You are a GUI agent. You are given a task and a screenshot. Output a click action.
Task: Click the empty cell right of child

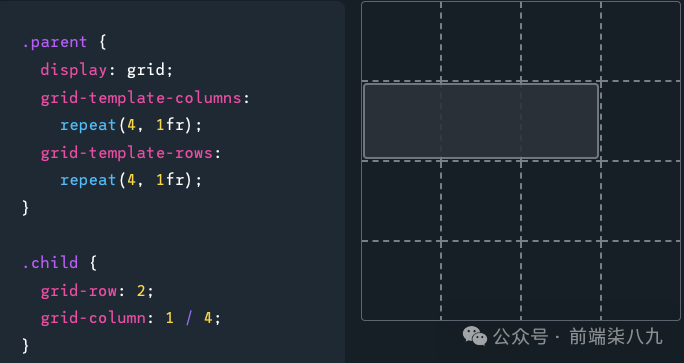(640, 121)
